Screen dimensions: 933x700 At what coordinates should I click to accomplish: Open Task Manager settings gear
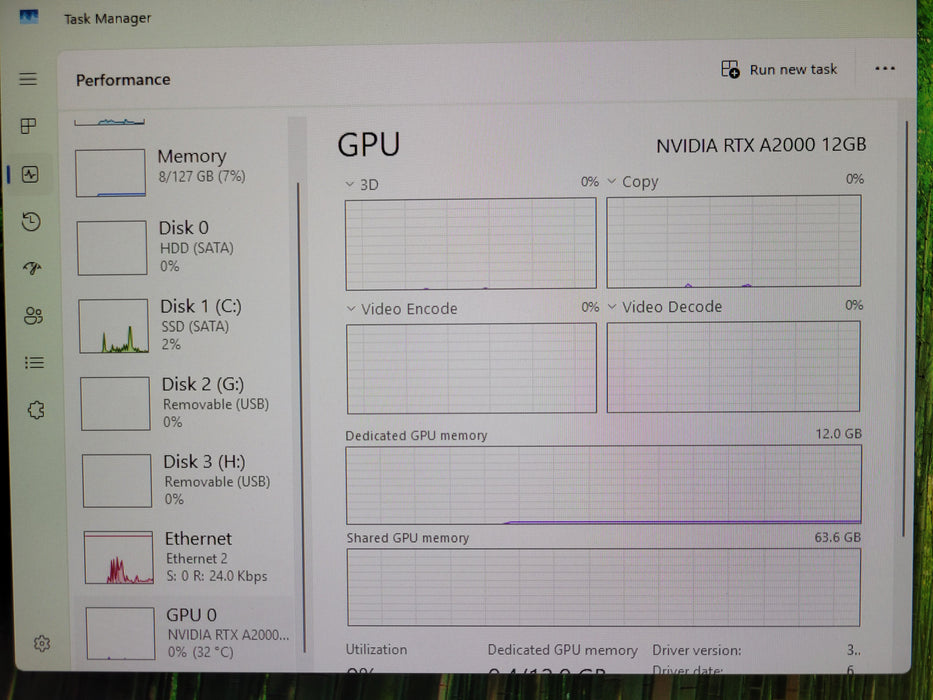42,643
